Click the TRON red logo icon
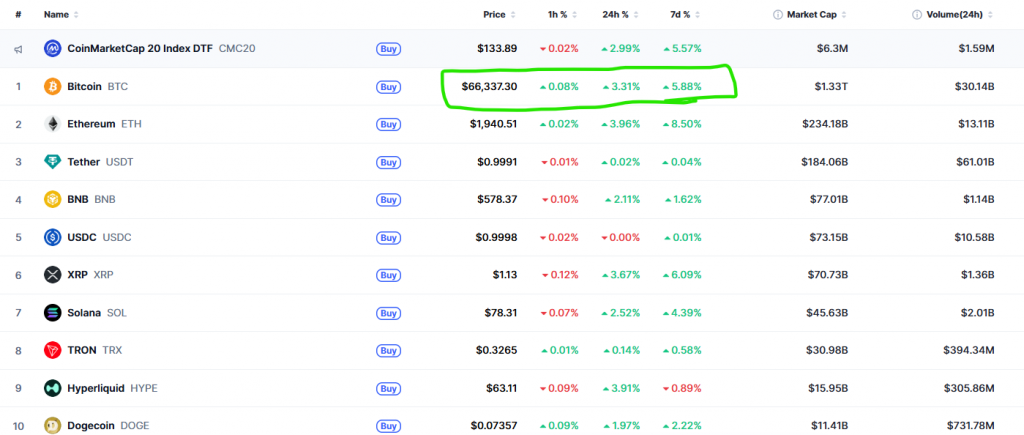This screenshot has height=435, width=1024. pyautogui.click(x=52, y=351)
